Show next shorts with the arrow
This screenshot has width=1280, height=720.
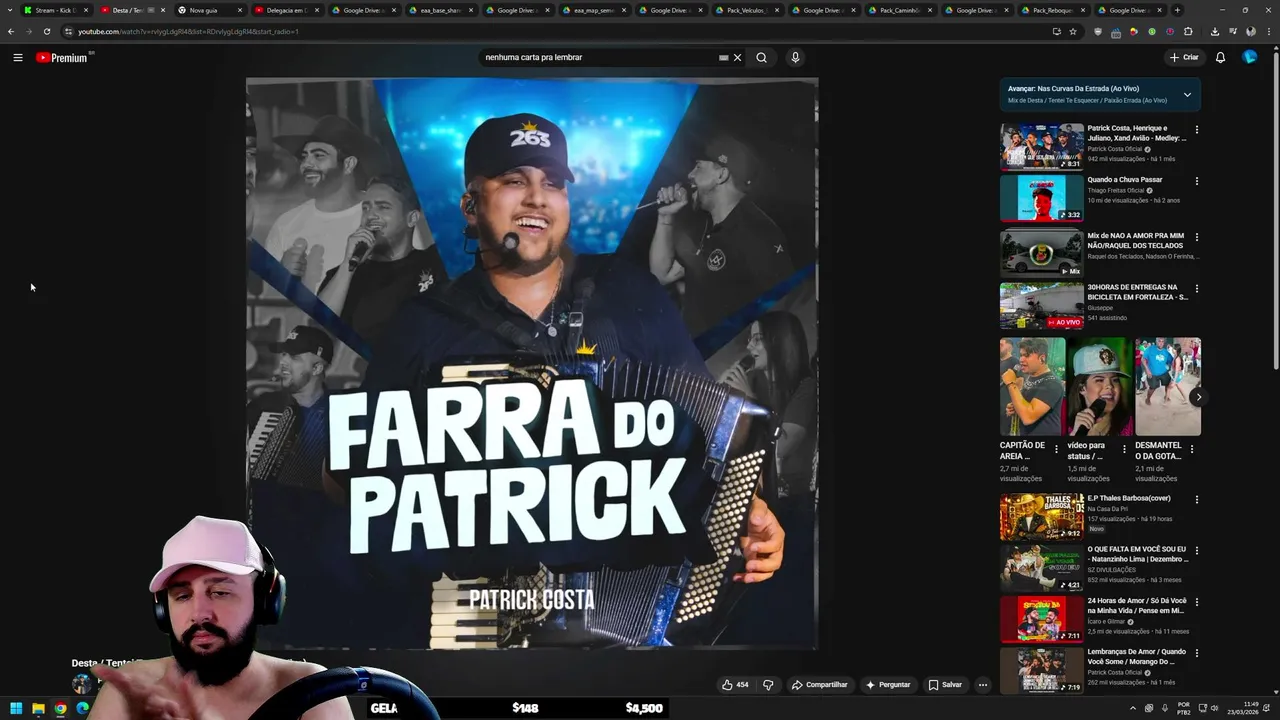(x=1198, y=397)
